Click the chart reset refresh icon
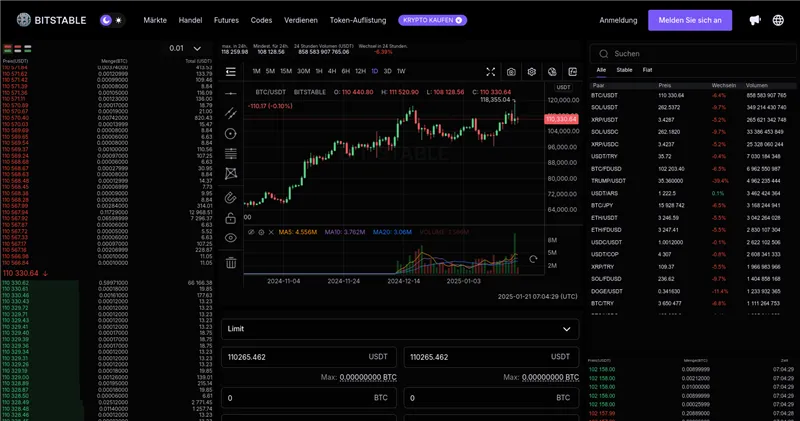Viewport: 800px width, 421px height. (x=533, y=259)
